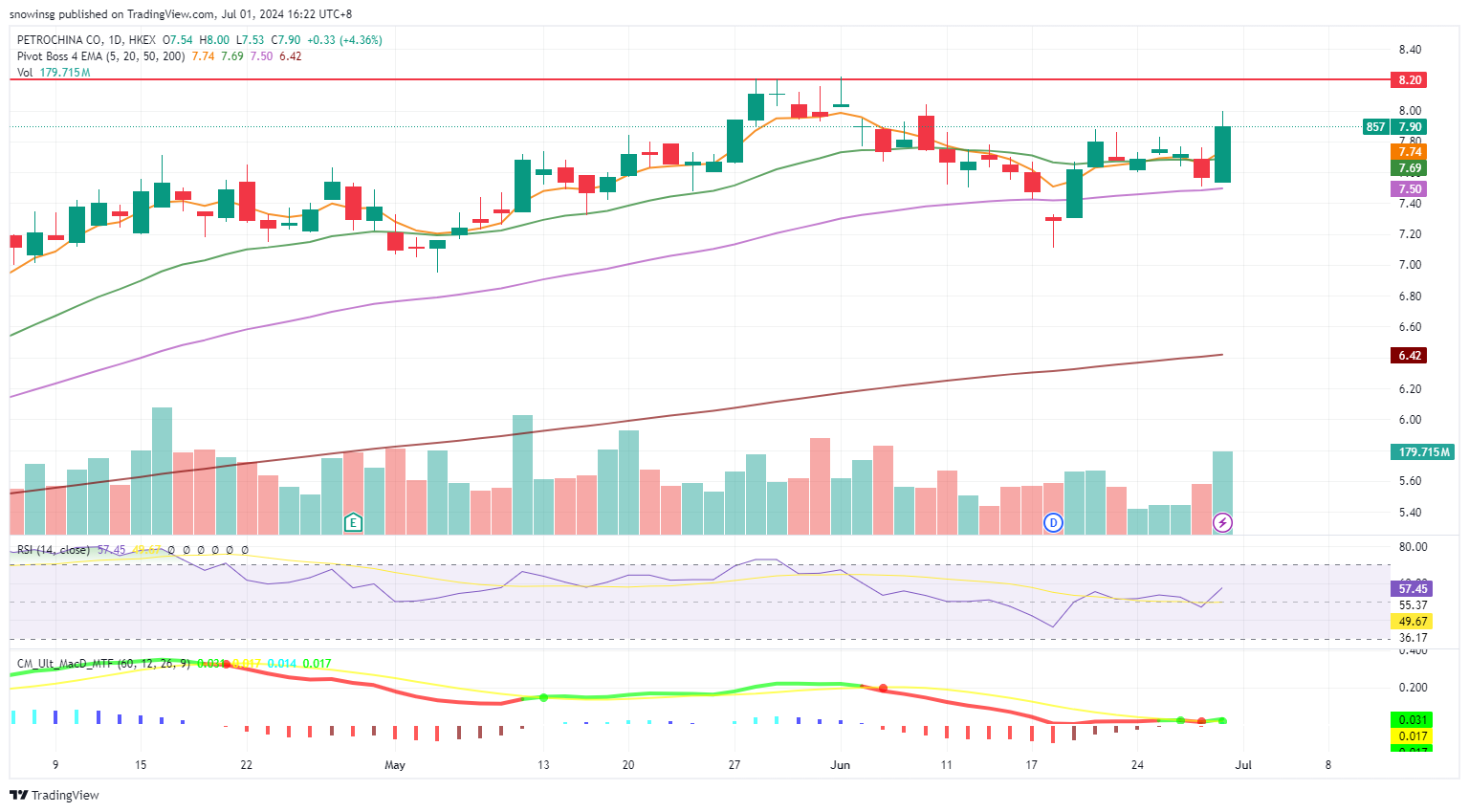
Task: Click the red MACD crossover dot in early June
Action: 883,688
